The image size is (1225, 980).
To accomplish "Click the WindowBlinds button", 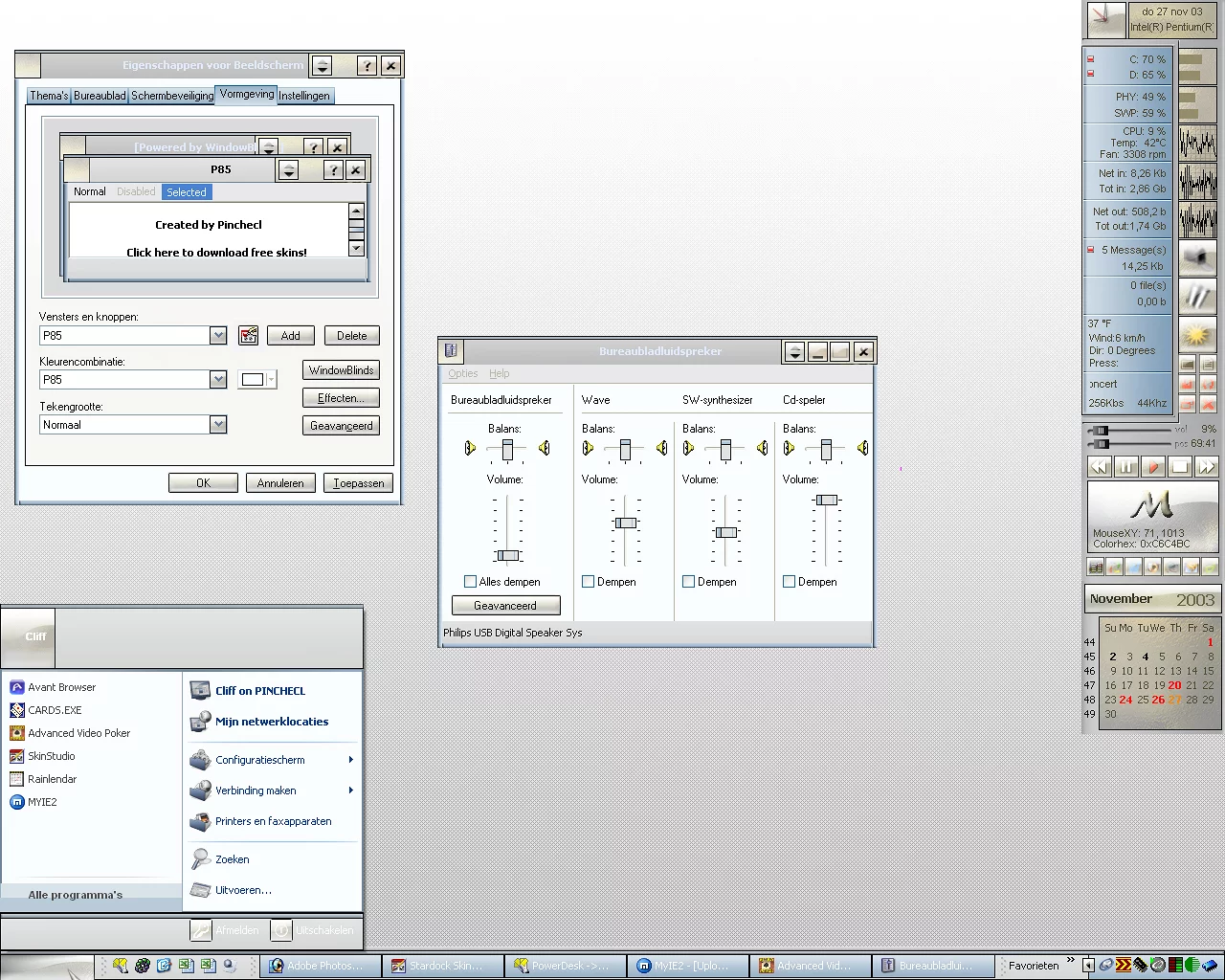I will pos(341,370).
